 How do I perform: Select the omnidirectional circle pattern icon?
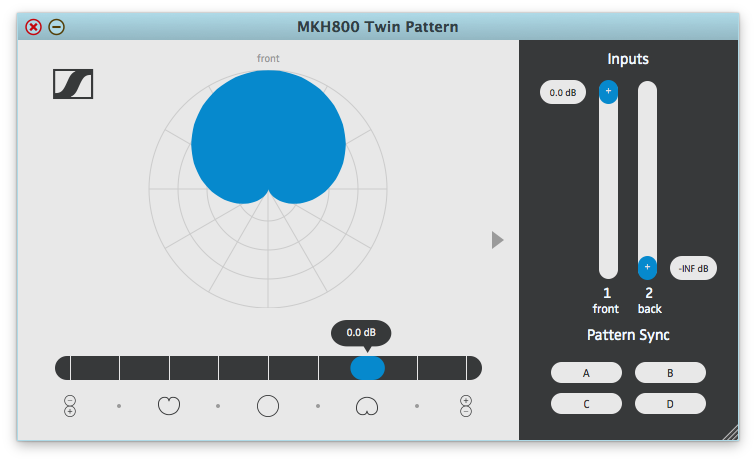coord(268,406)
